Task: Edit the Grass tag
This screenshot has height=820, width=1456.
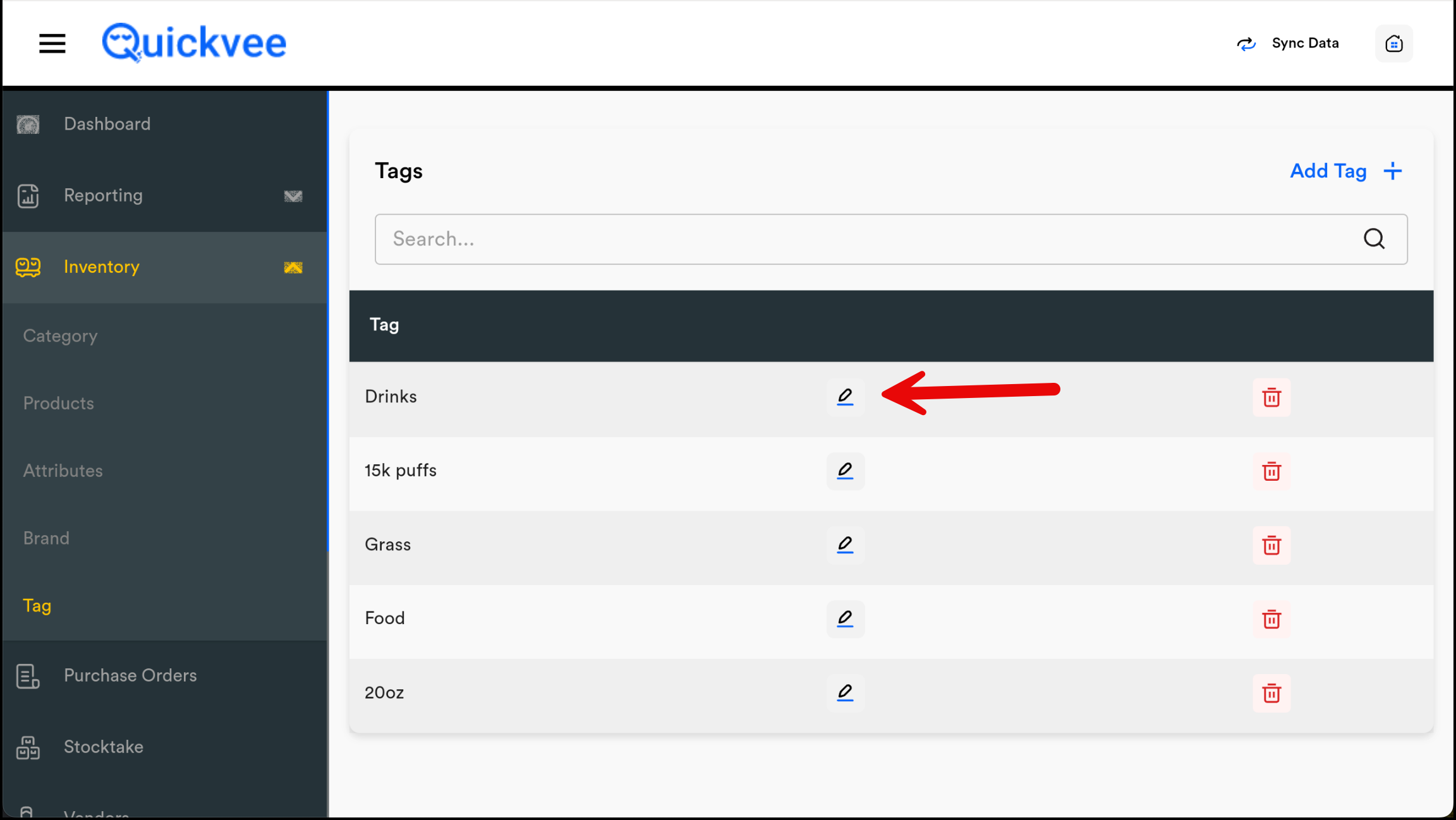Action: pyautogui.click(x=845, y=545)
